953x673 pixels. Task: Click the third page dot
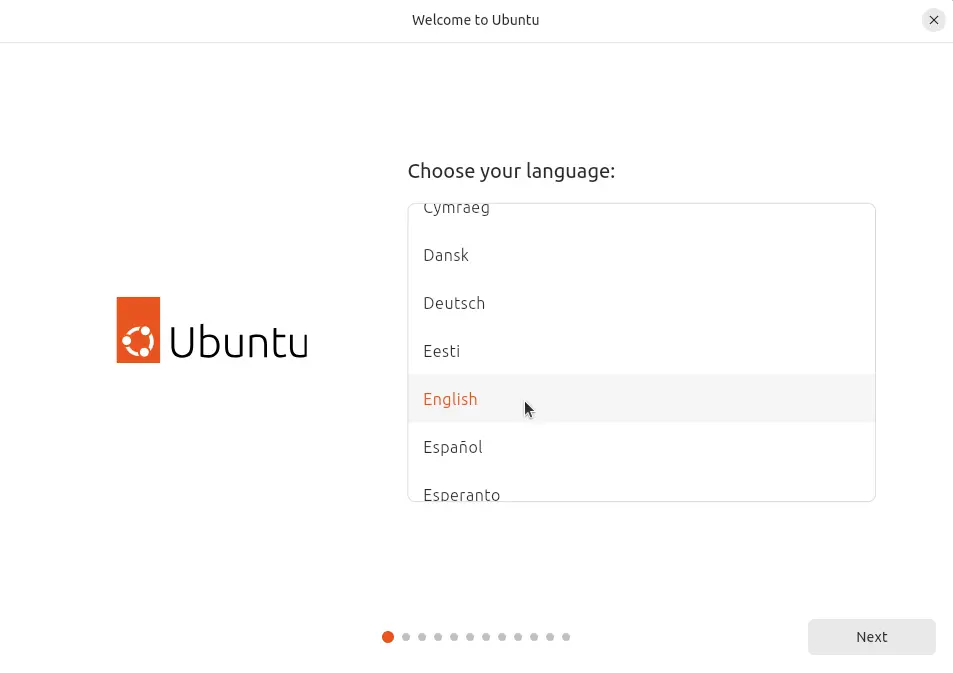pos(421,636)
